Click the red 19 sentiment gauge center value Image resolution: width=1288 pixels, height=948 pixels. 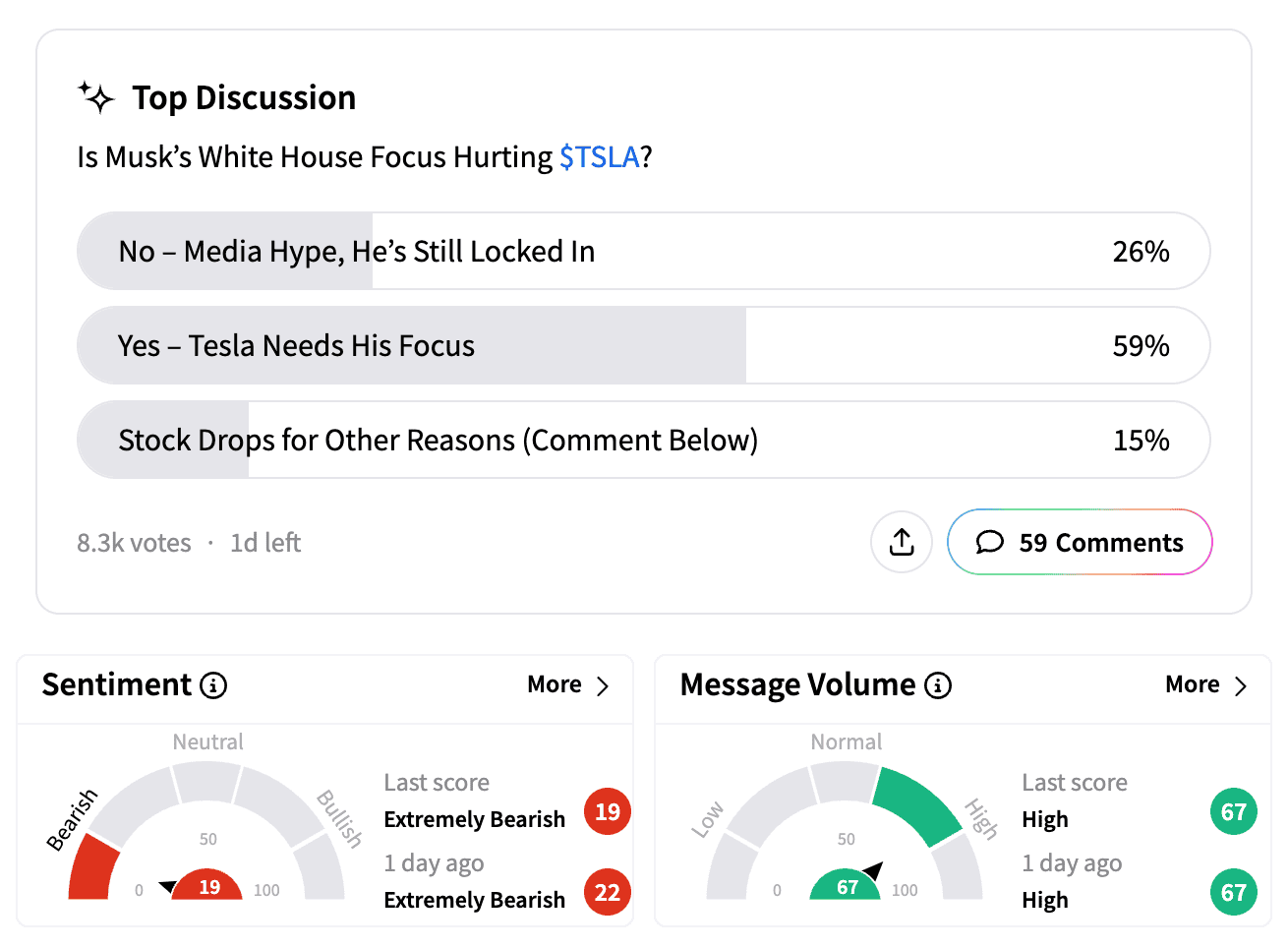(x=208, y=887)
